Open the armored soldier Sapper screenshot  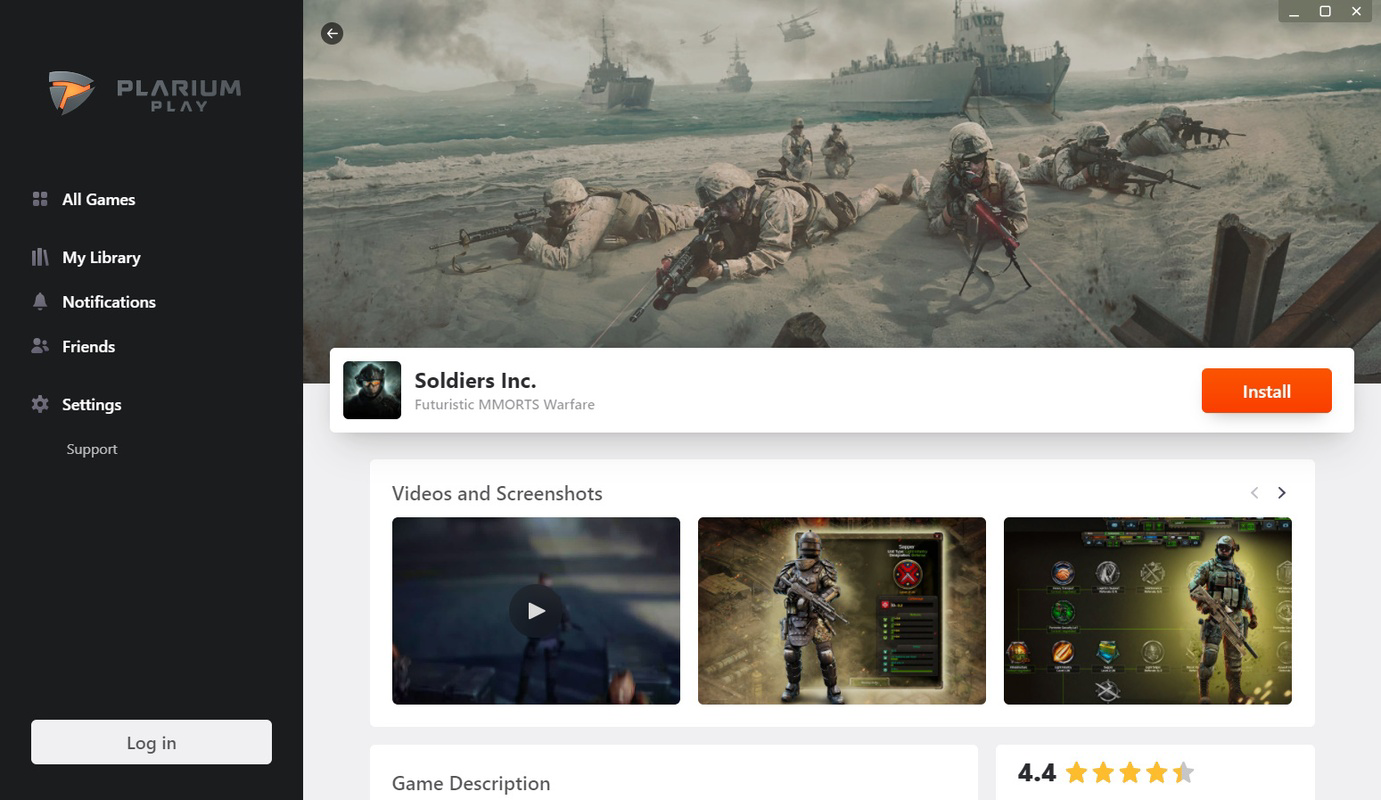pos(842,610)
